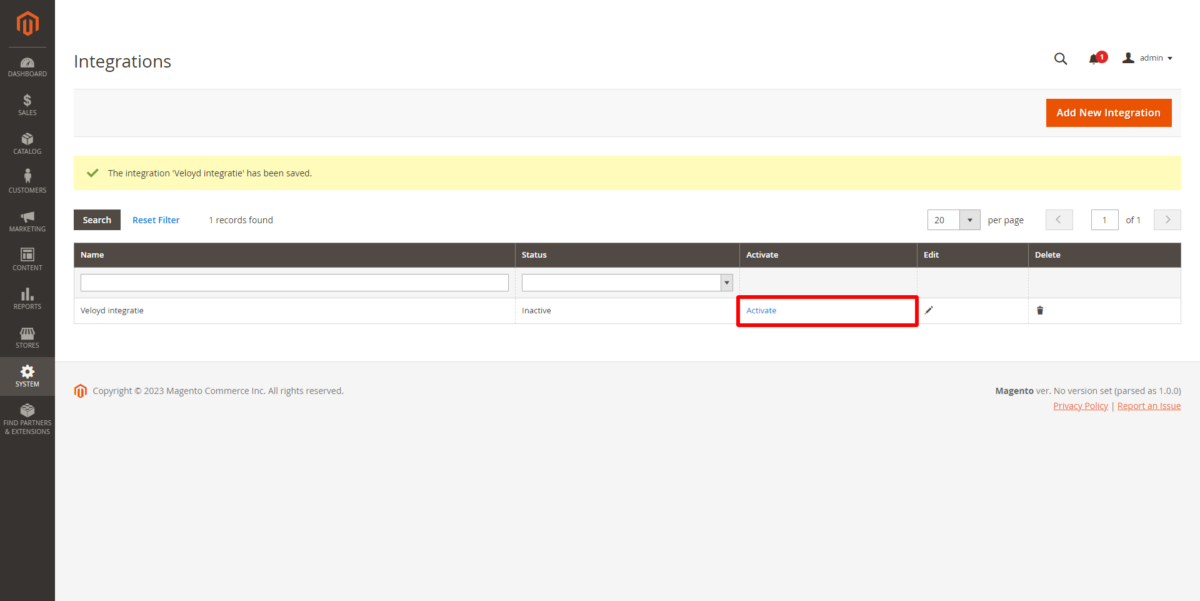Click the trash delete icon for Veloyd integratie
Image resolution: width=1200 pixels, height=601 pixels.
click(x=1039, y=310)
